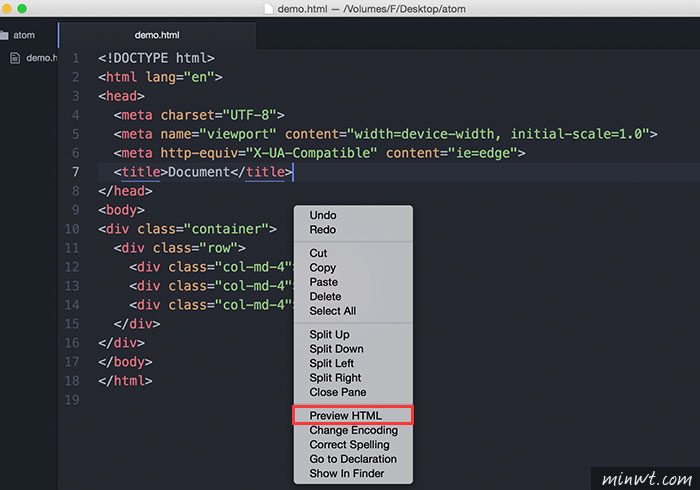Click the div col-md-4 on line 13
Viewport: 700px width, 490px height.
211,286
